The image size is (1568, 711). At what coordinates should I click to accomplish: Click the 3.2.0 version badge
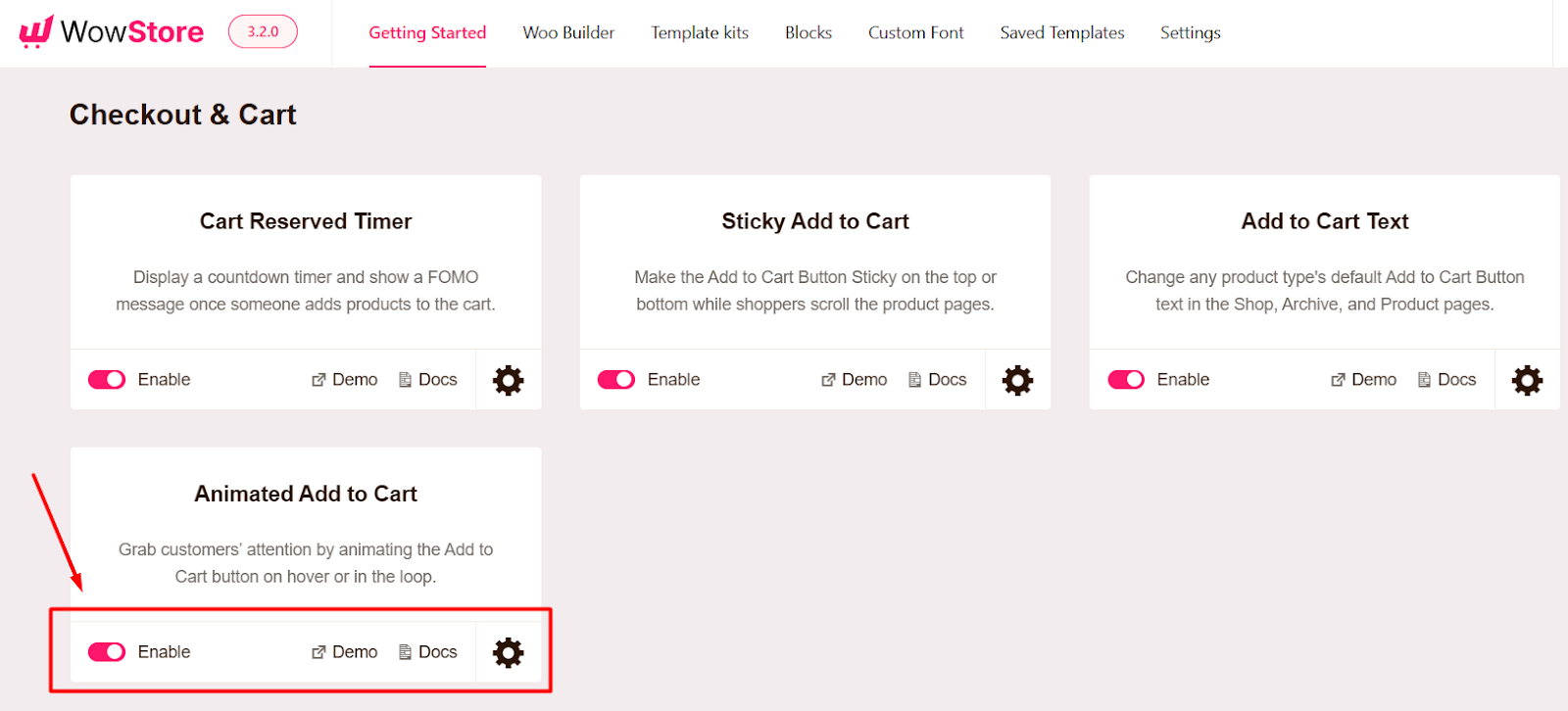coord(262,31)
